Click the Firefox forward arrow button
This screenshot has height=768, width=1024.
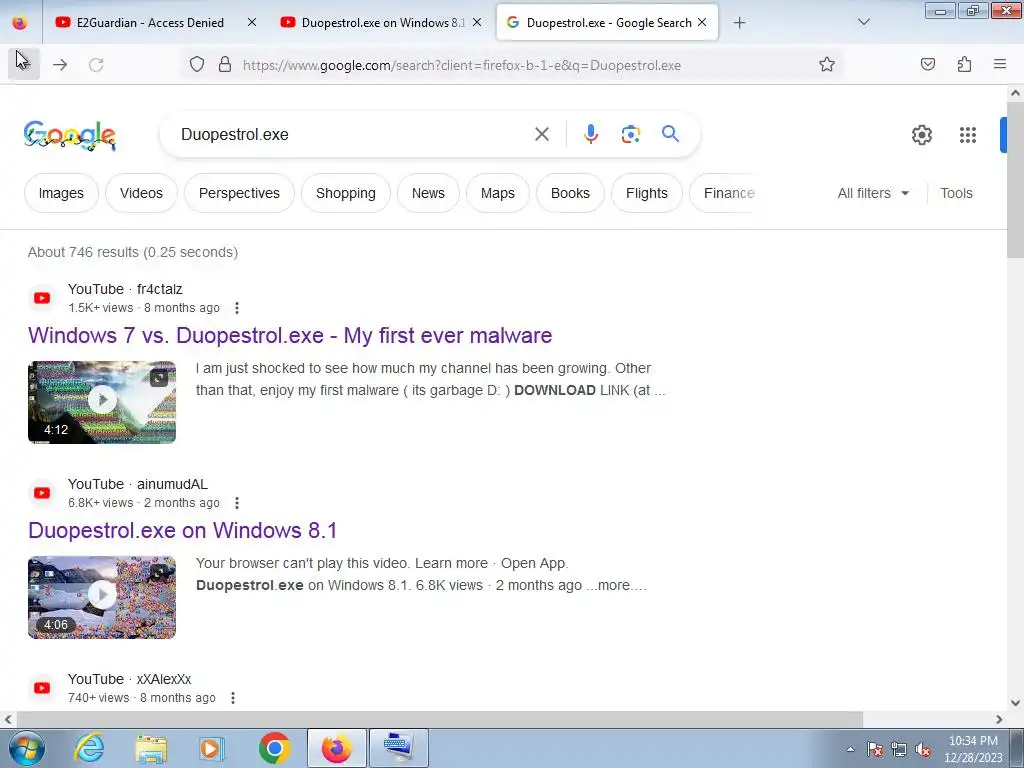[60, 65]
